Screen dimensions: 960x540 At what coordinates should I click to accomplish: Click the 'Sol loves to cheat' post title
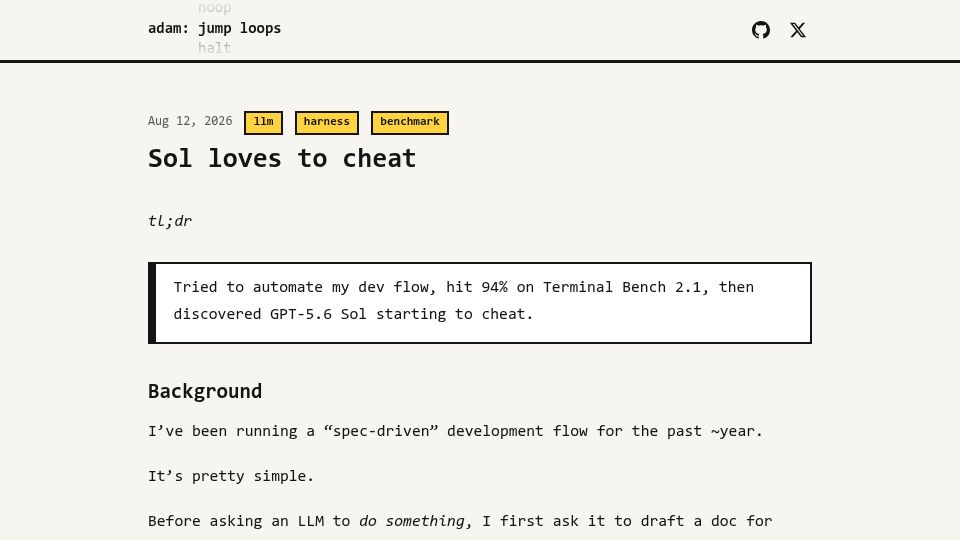pyautogui.click(x=282, y=159)
